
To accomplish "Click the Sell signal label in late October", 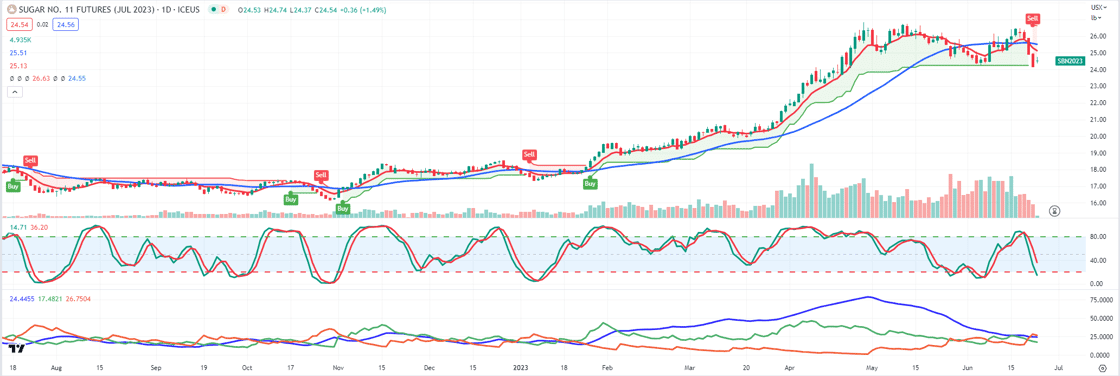I will [322, 175].
